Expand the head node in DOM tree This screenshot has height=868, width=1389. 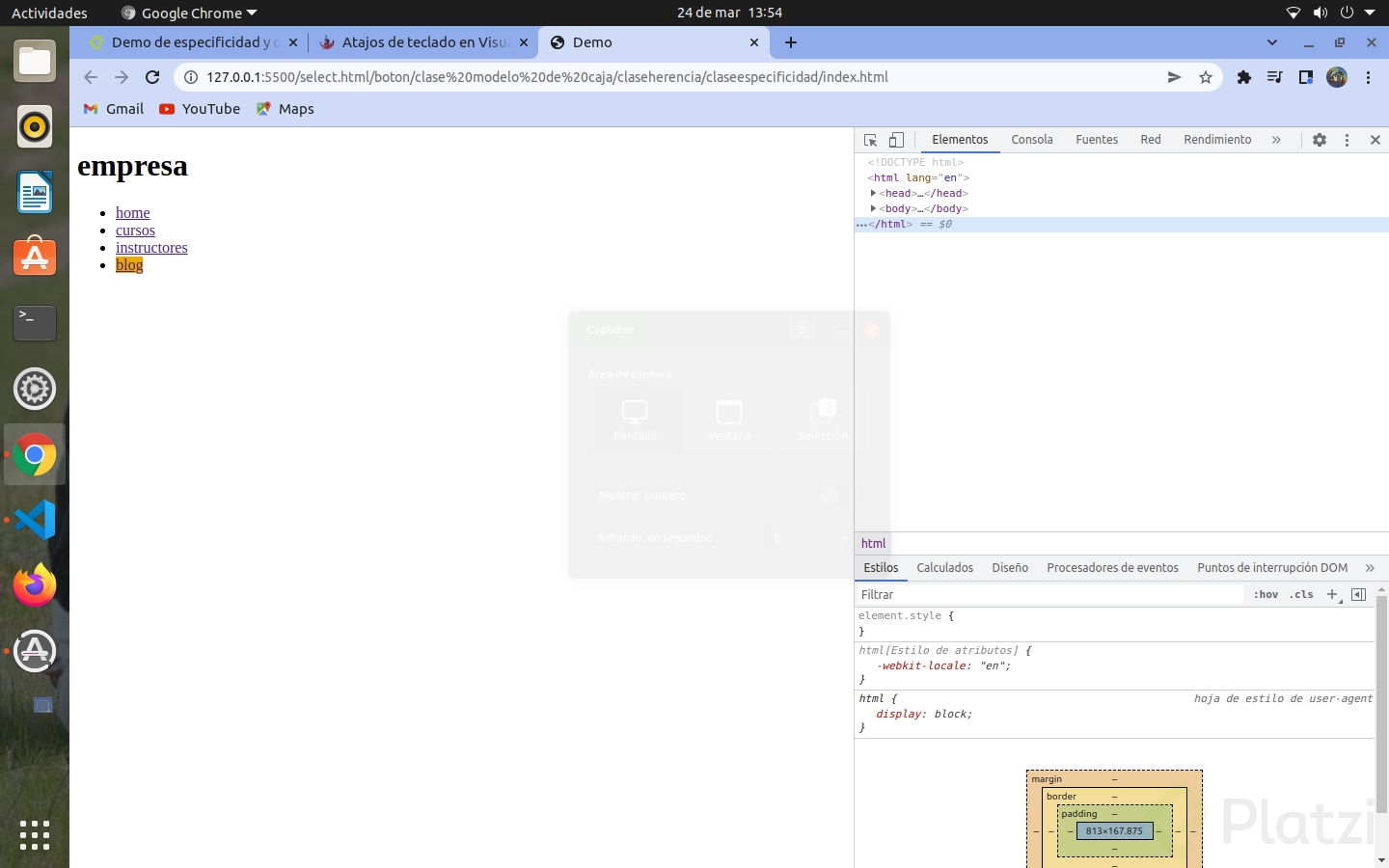873,193
